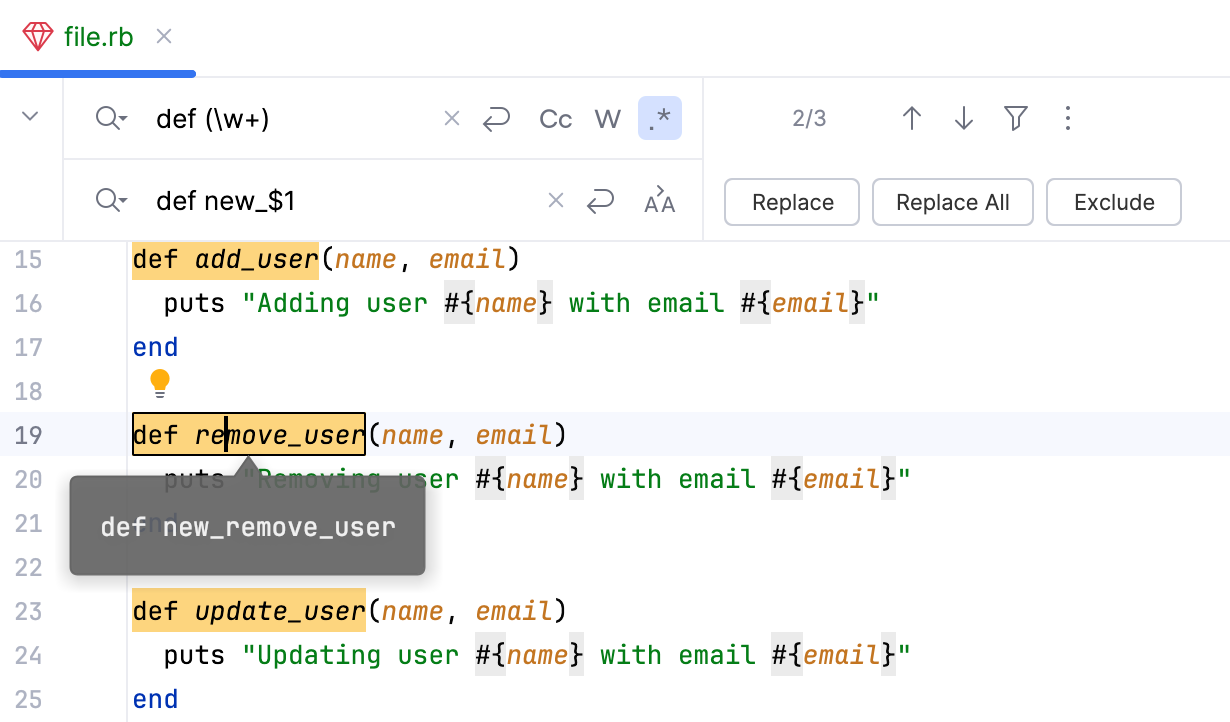This screenshot has height=722, width=1230.
Task: Click the 2/3 match counter
Action: click(810, 119)
